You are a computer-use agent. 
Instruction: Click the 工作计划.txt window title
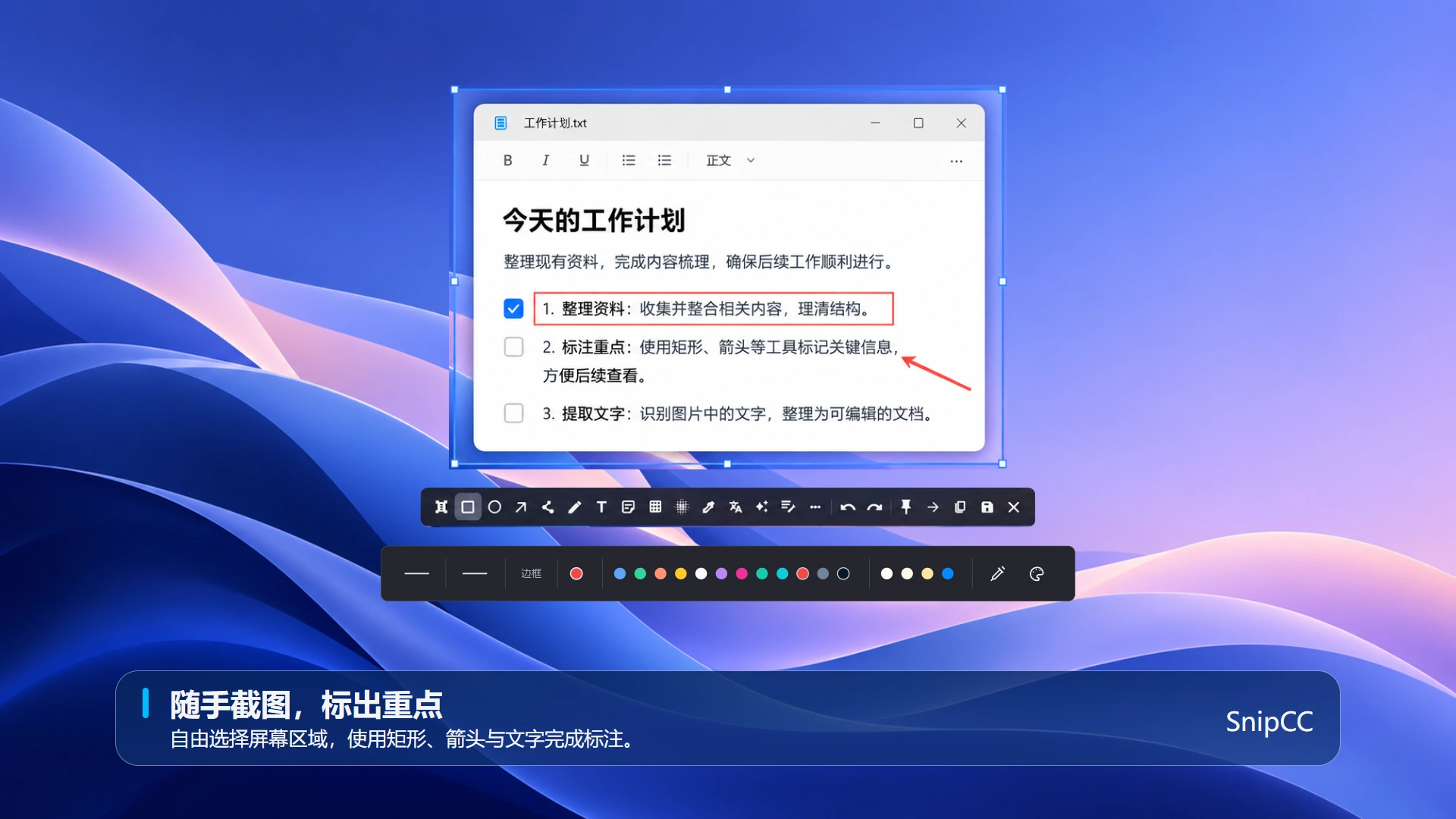(555, 123)
